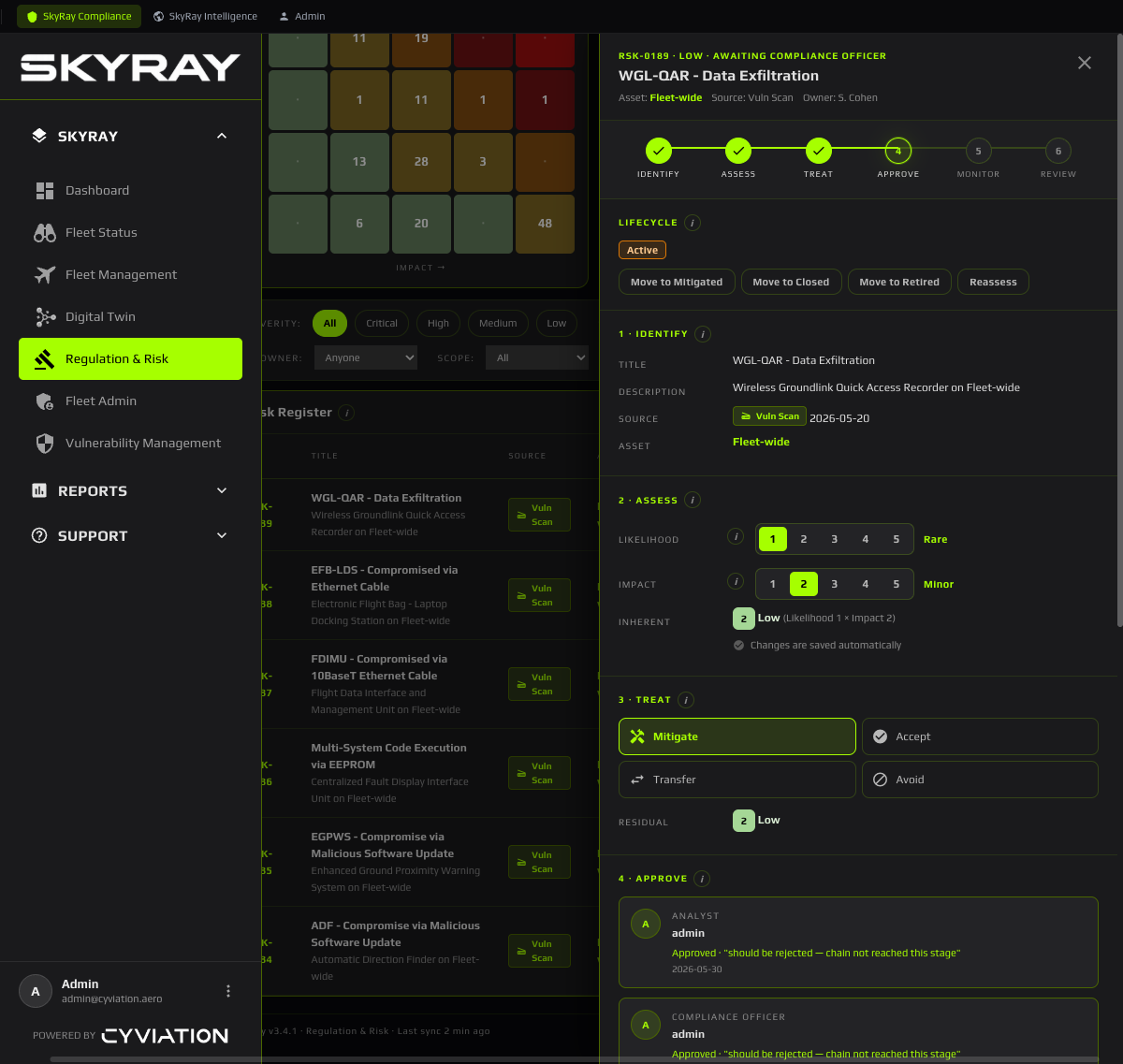Set impact to 4

(866, 584)
